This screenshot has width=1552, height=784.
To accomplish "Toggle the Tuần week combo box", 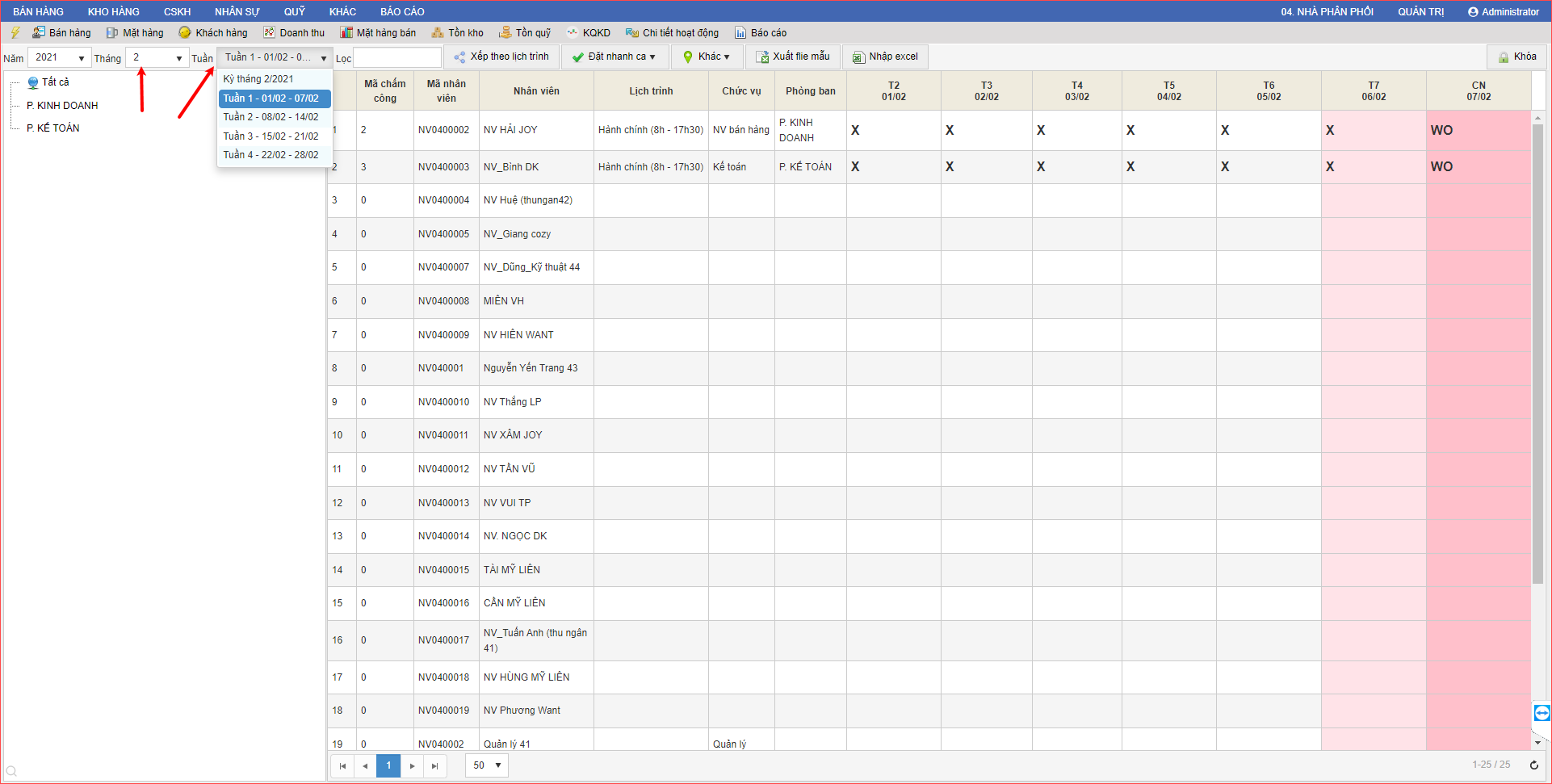I will pyautogui.click(x=275, y=57).
